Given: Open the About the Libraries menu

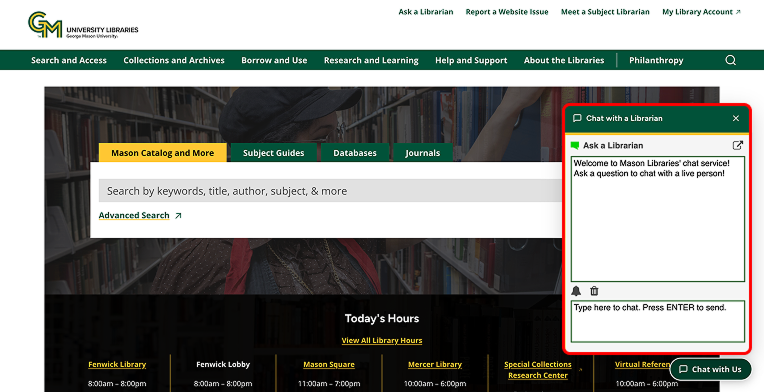Looking at the screenshot, I should point(564,60).
